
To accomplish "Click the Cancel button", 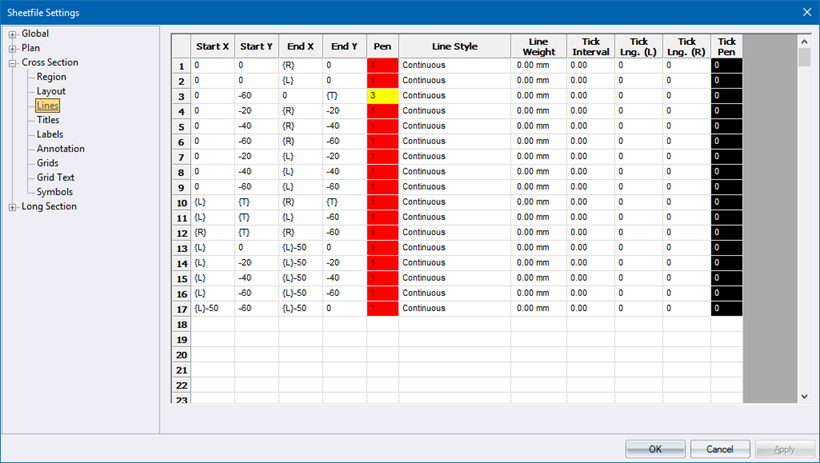I will (720, 448).
